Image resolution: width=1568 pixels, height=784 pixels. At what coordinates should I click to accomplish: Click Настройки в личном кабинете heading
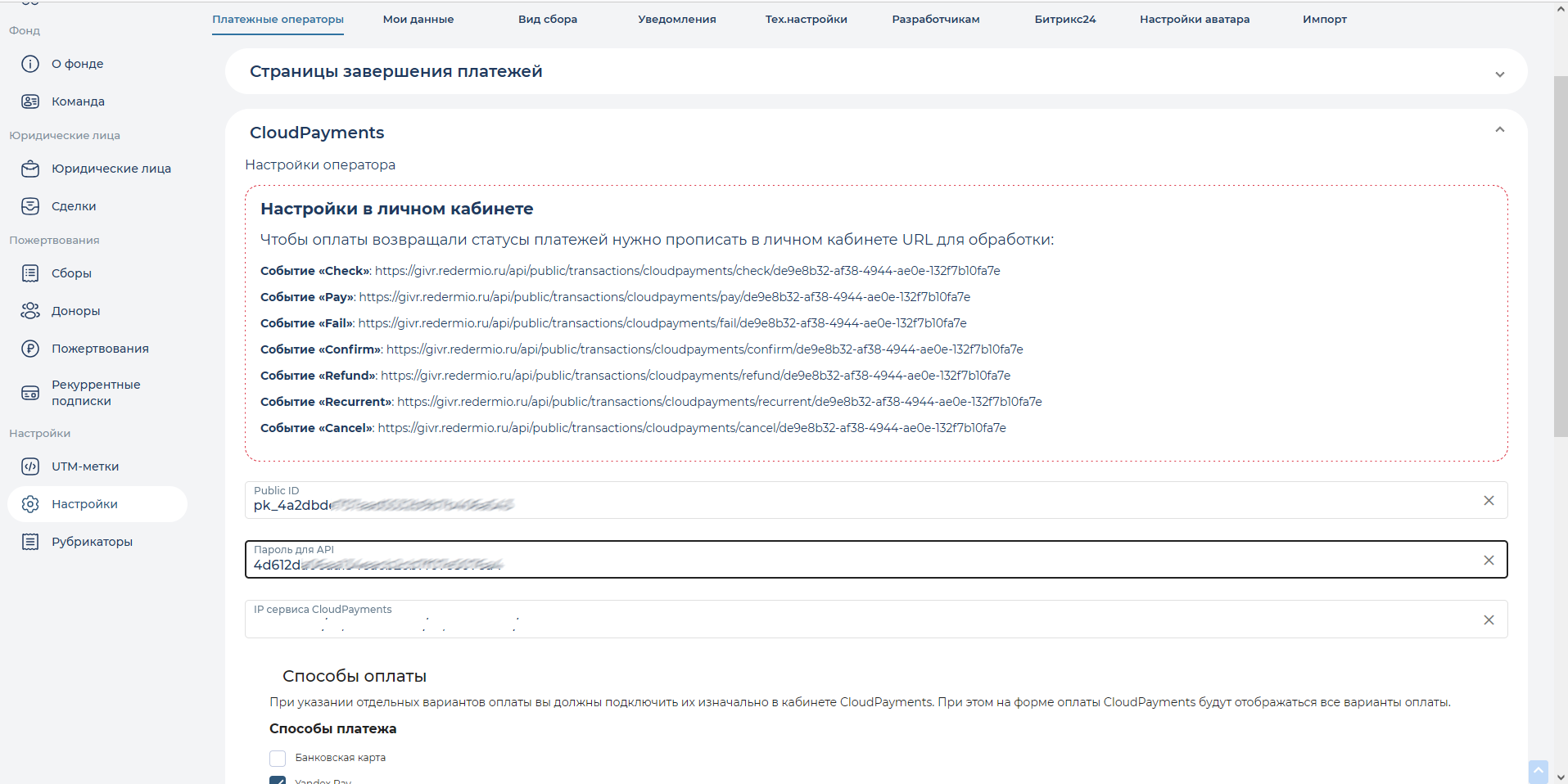tap(397, 209)
